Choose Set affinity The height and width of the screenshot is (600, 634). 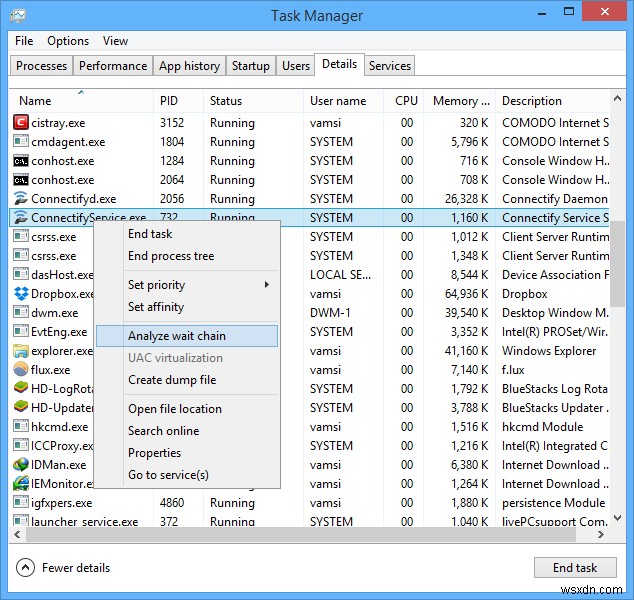pyautogui.click(x=186, y=307)
